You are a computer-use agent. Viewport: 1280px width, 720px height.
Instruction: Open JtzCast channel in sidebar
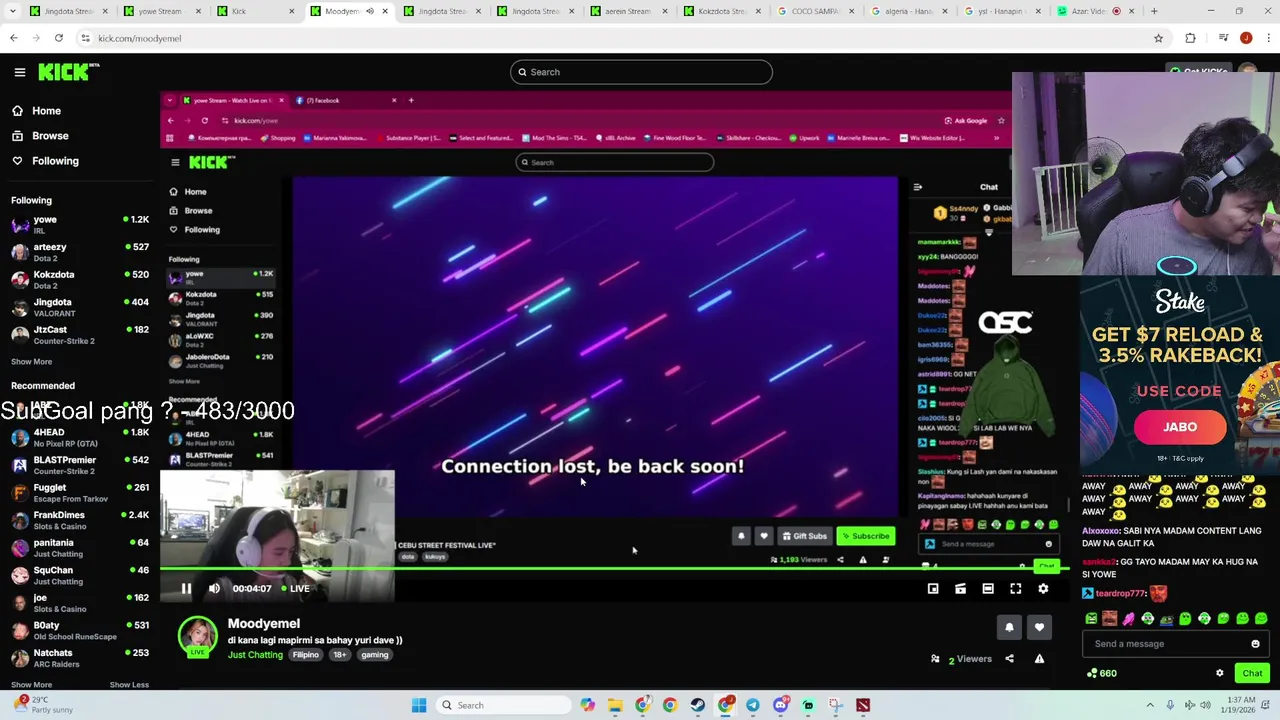coord(80,334)
